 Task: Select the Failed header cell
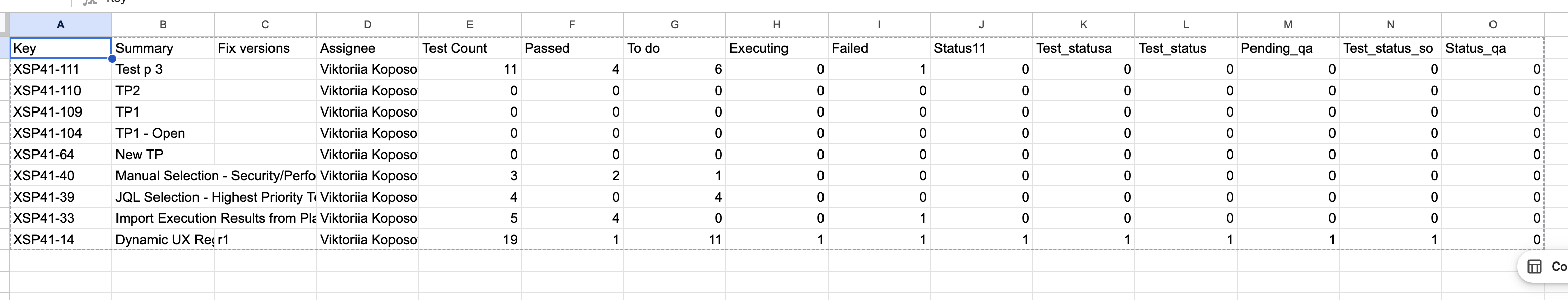[x=878, y=48]
